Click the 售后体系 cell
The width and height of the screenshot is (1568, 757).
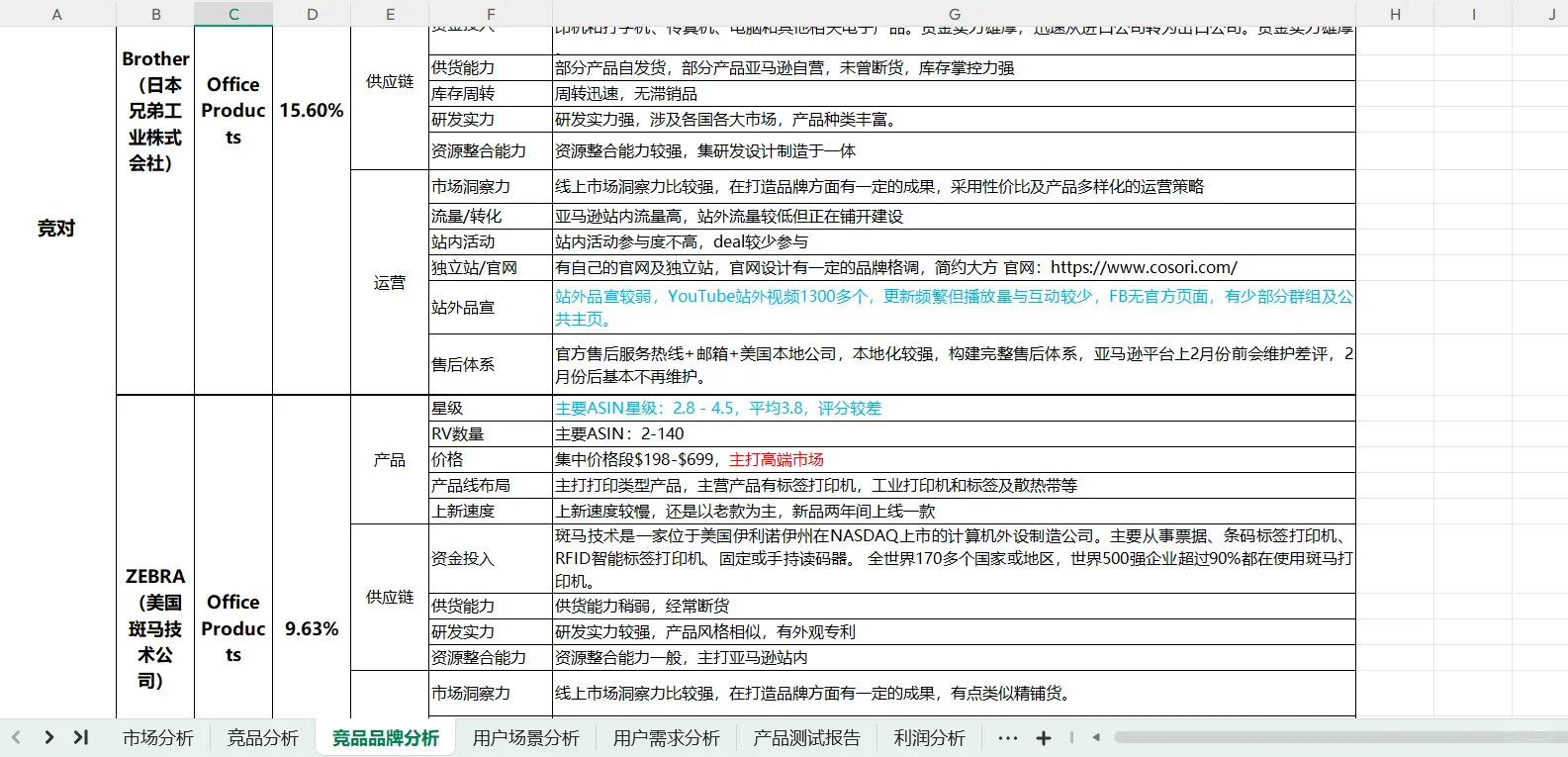point(491,365)
